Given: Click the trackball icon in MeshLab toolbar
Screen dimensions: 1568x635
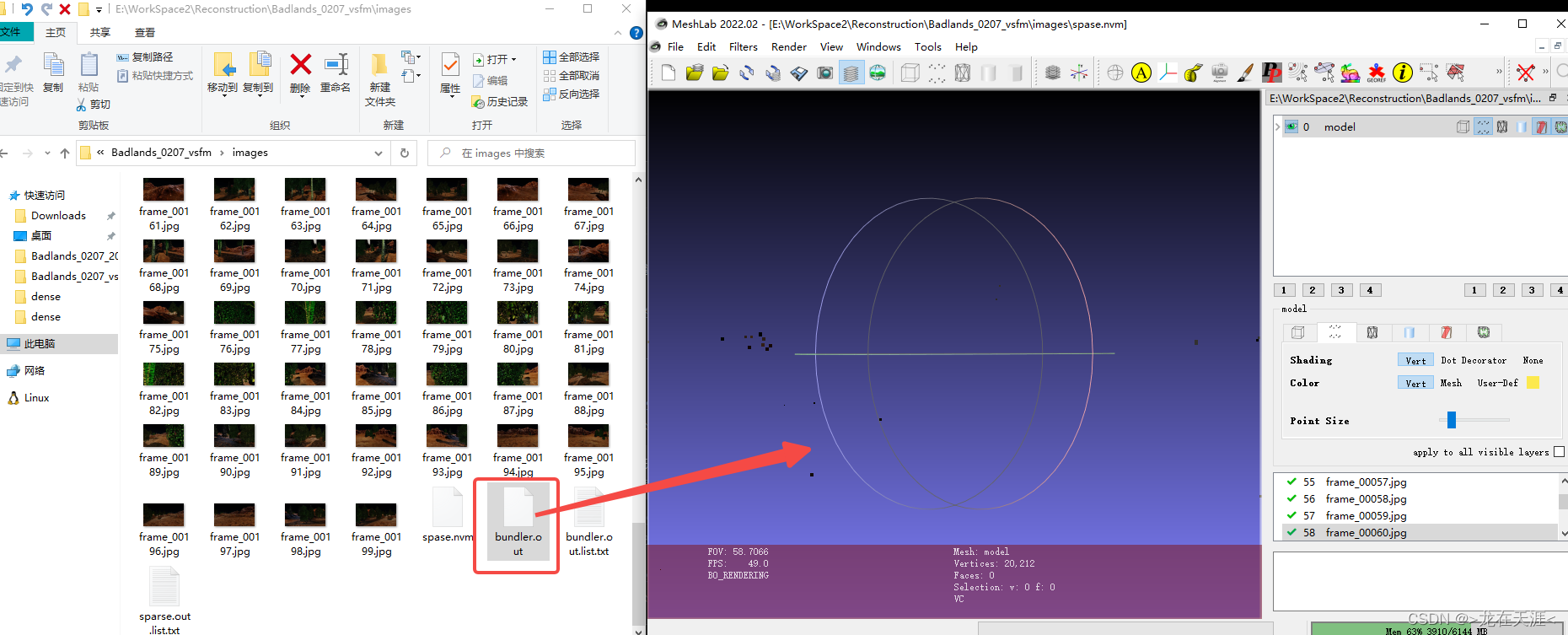Looking at the screenshot, I should [1115, 73].
